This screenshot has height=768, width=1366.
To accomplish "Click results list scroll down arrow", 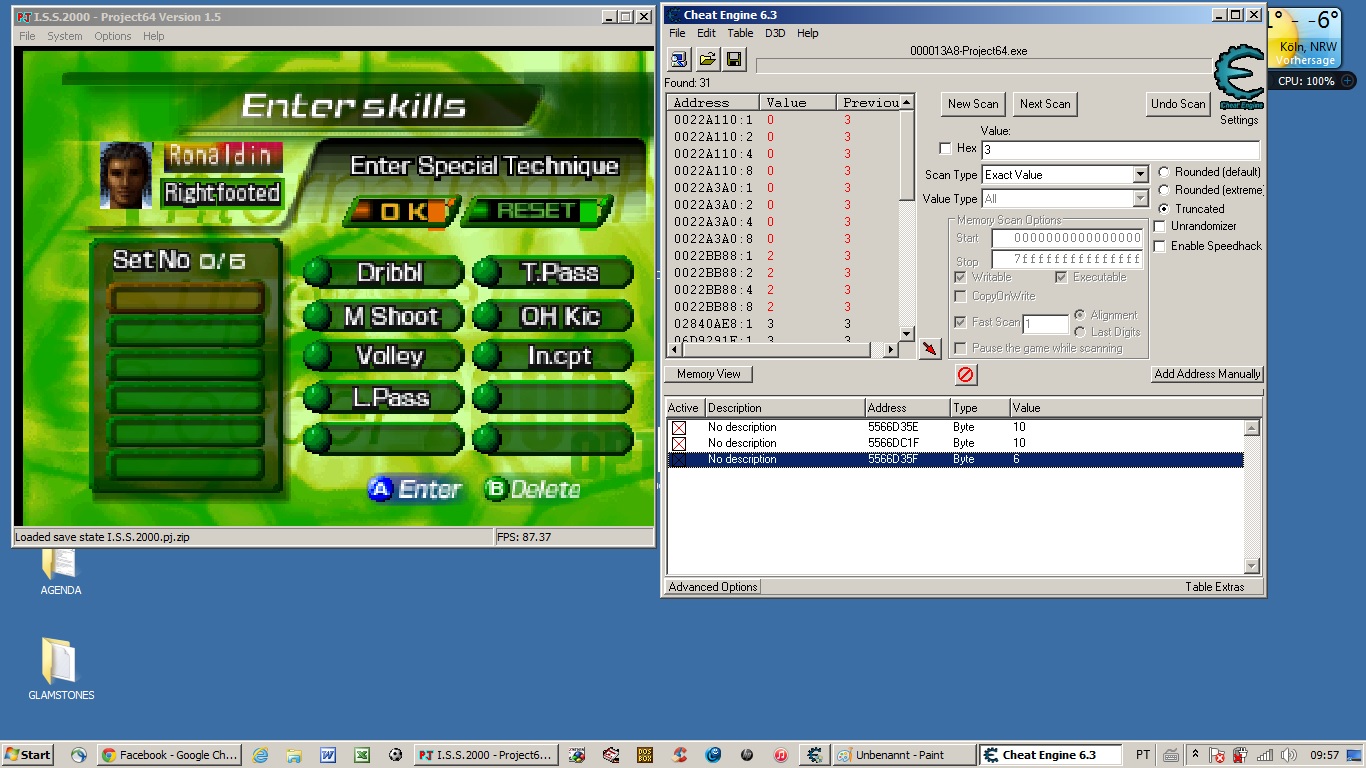I will pyautogui.click(x=907, y=334).
